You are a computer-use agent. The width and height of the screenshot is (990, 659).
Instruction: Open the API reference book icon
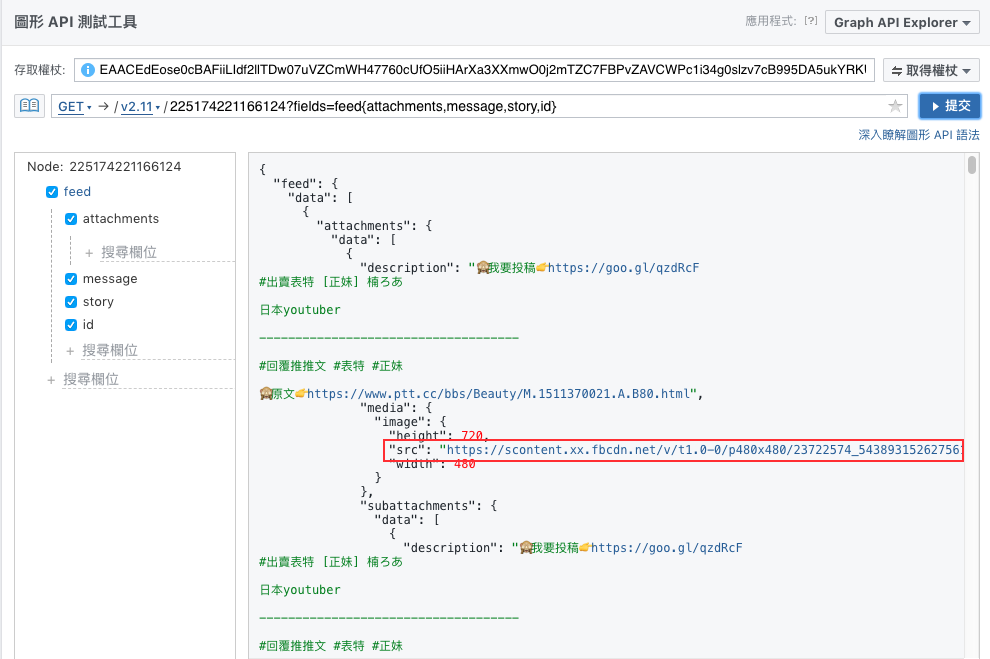(x=30, y=105)
